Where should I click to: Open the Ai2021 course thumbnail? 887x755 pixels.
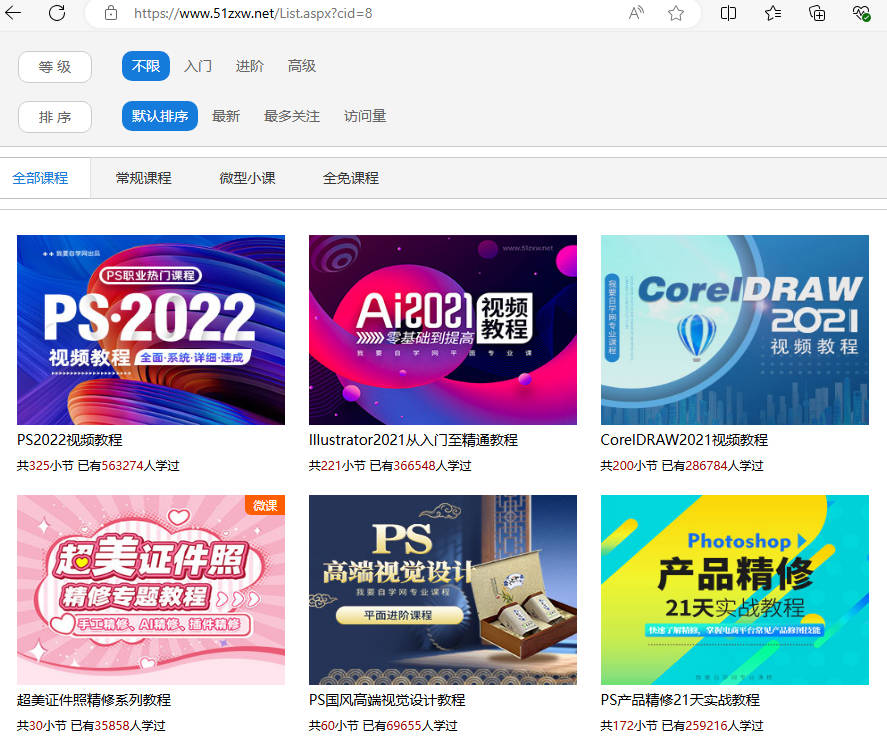pos(443,330)
